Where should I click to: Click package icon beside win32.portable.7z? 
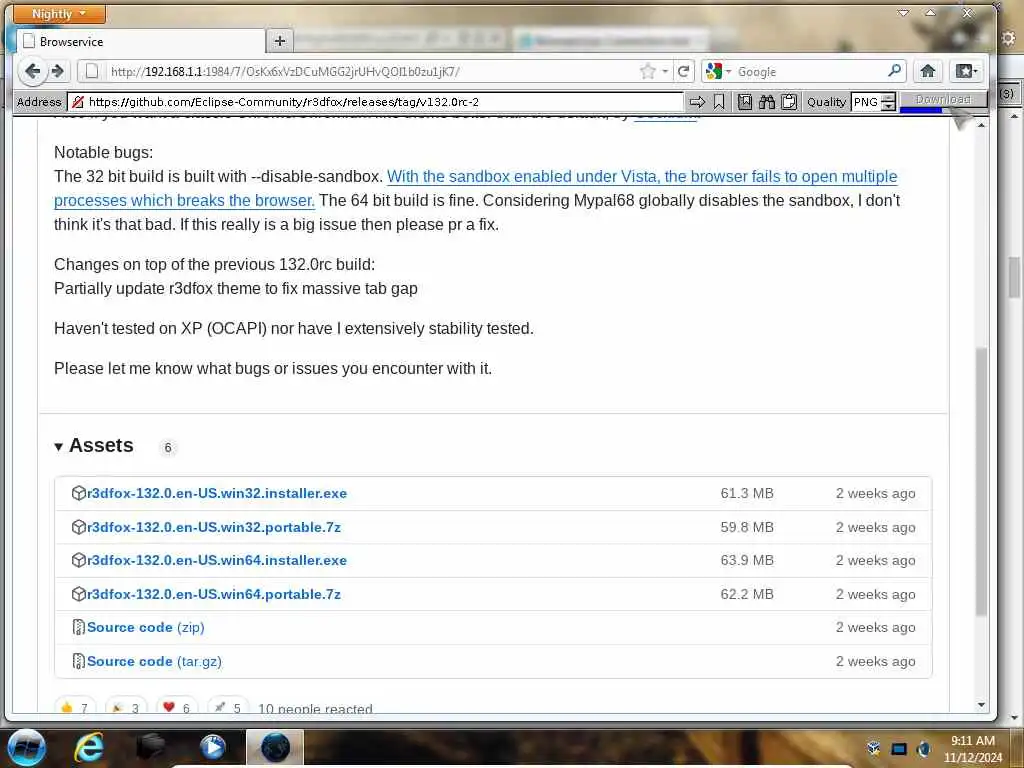tap(78, 527)
